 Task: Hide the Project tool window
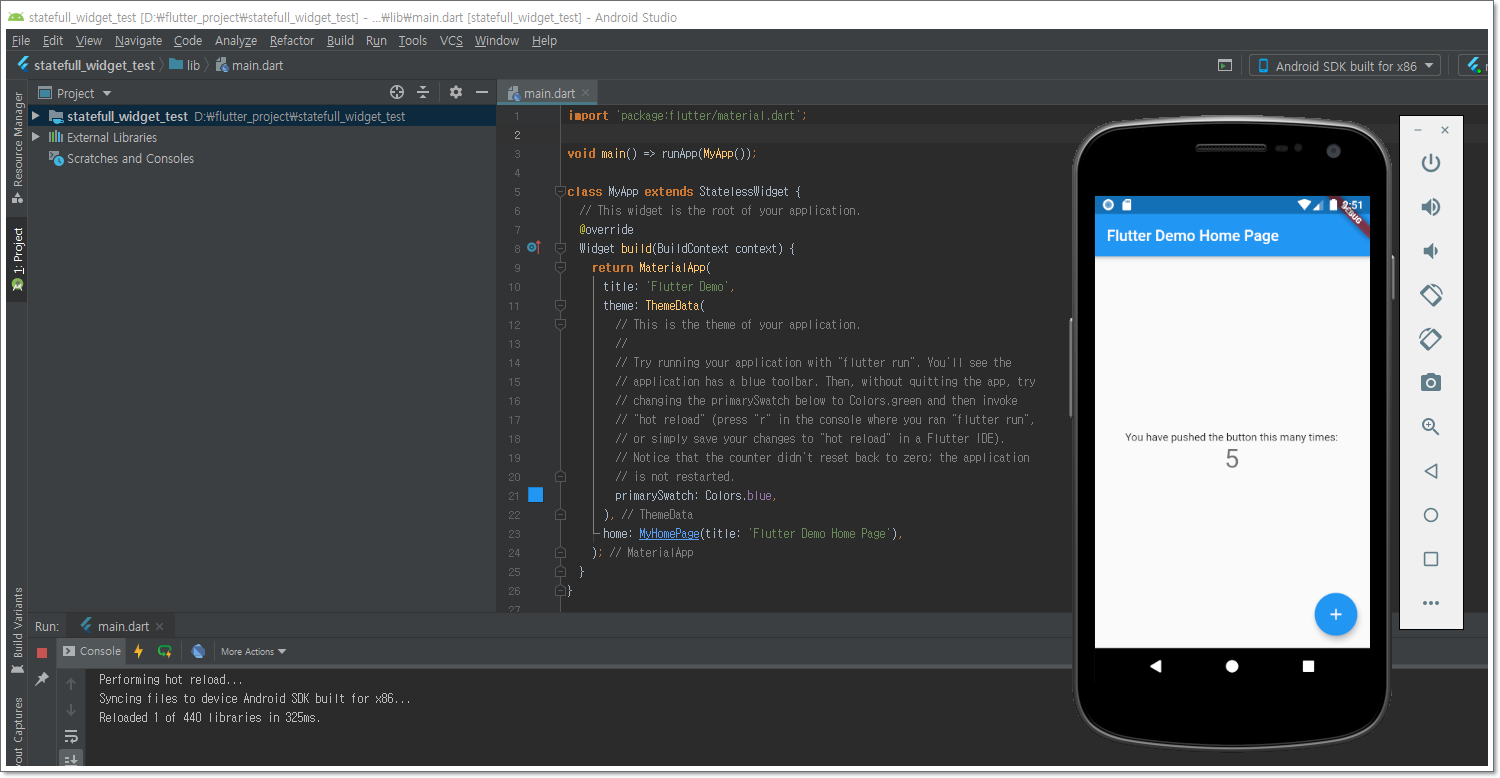click(x=482, y=92)
